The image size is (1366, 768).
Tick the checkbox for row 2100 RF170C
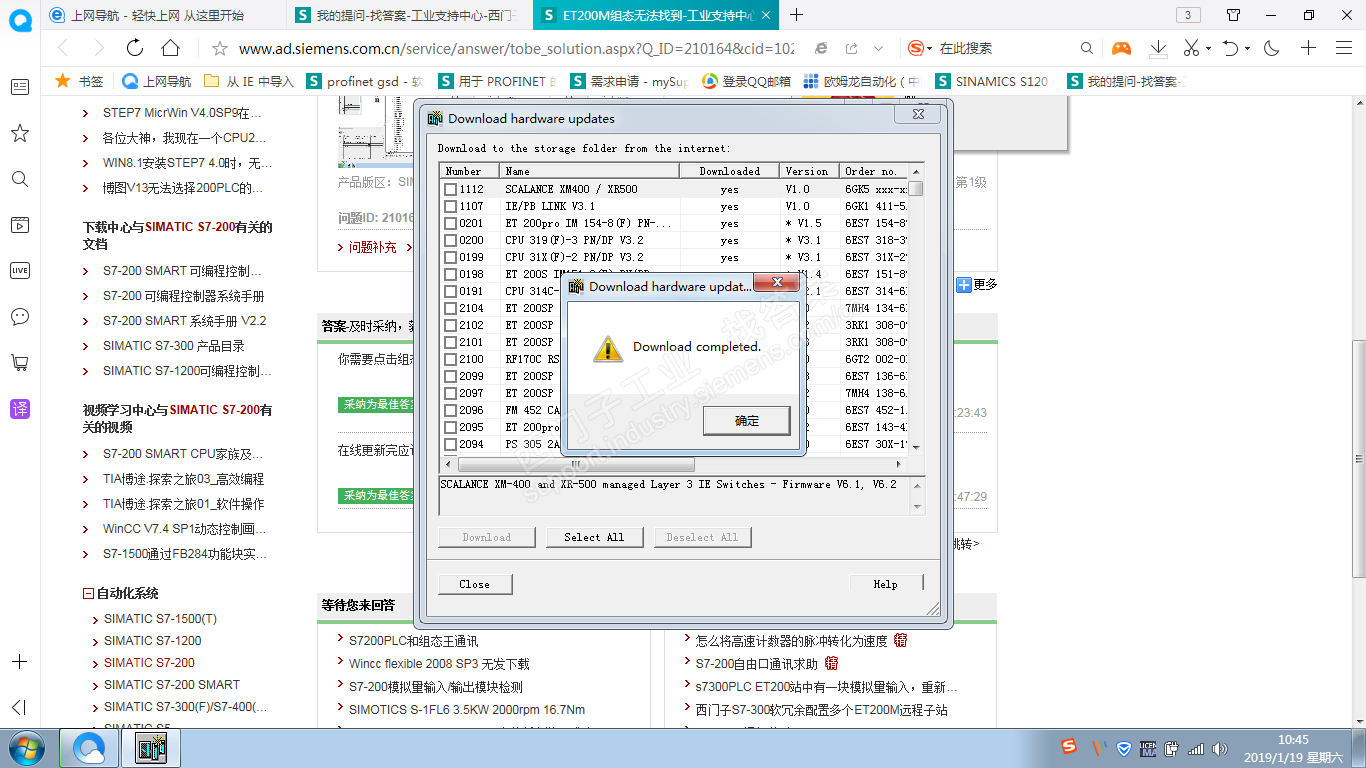click(450, 359)
